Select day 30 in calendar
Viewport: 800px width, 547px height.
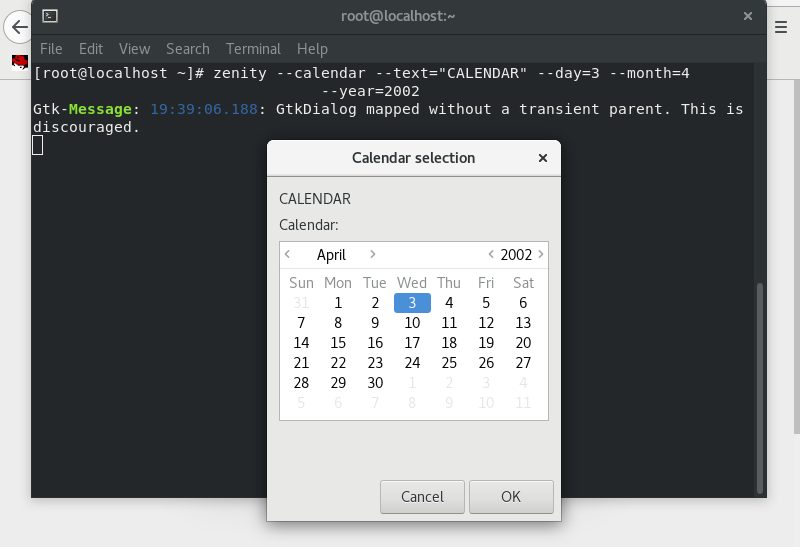point(375,382)
